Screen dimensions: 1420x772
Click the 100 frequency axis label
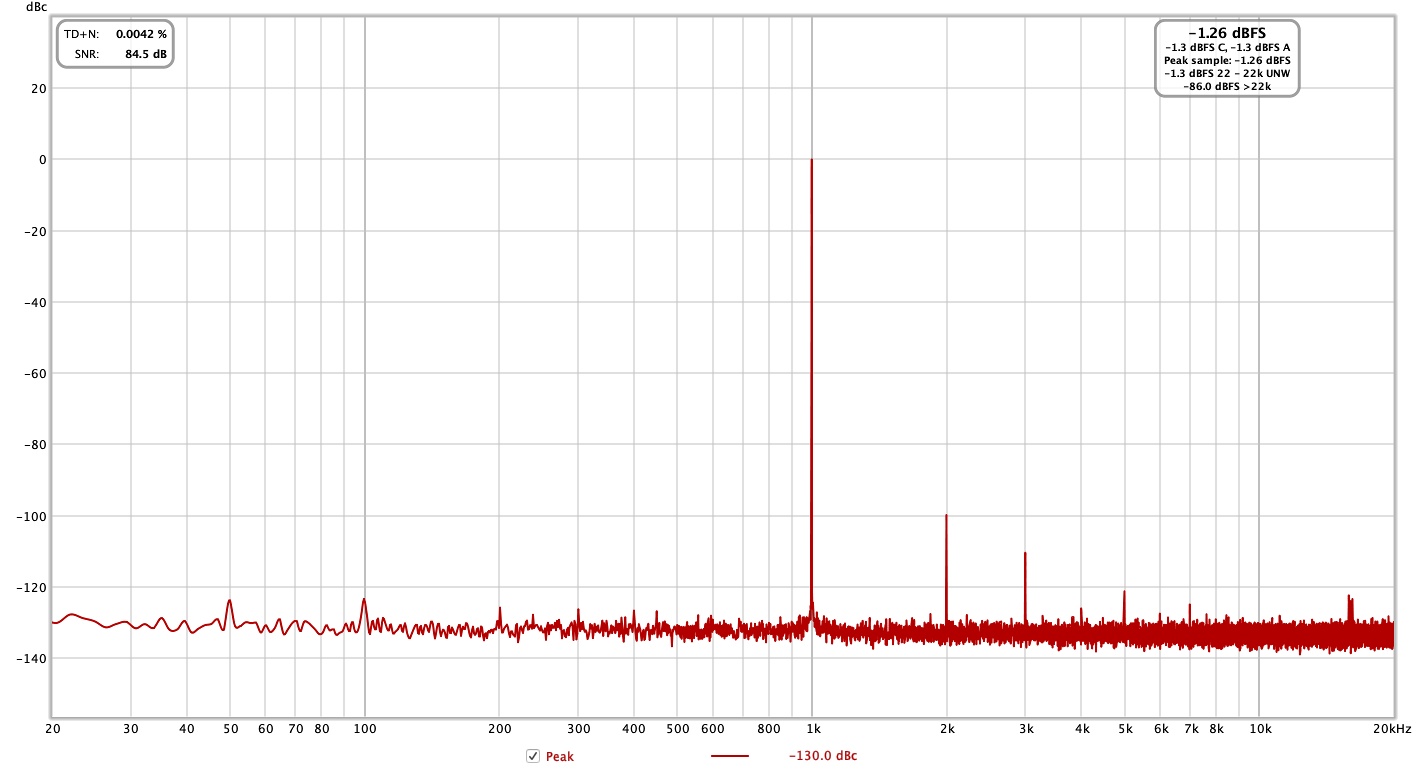(x=365, y=730)
